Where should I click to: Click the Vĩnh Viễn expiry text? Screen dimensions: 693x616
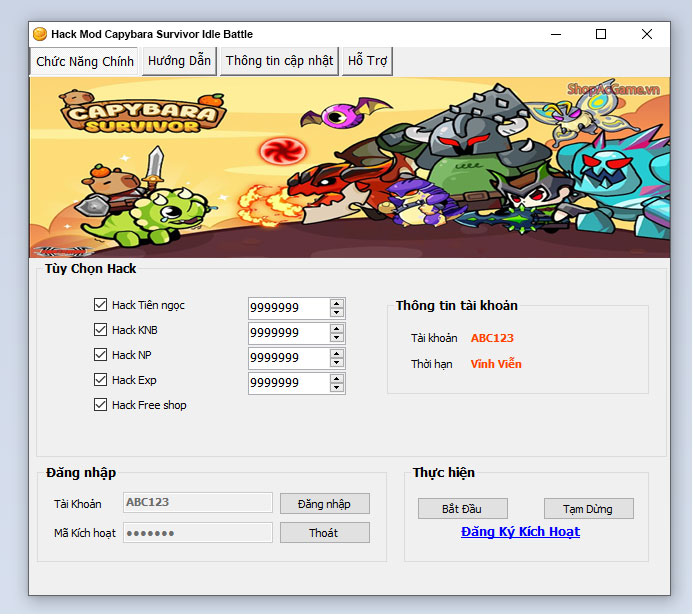point(496,364)
